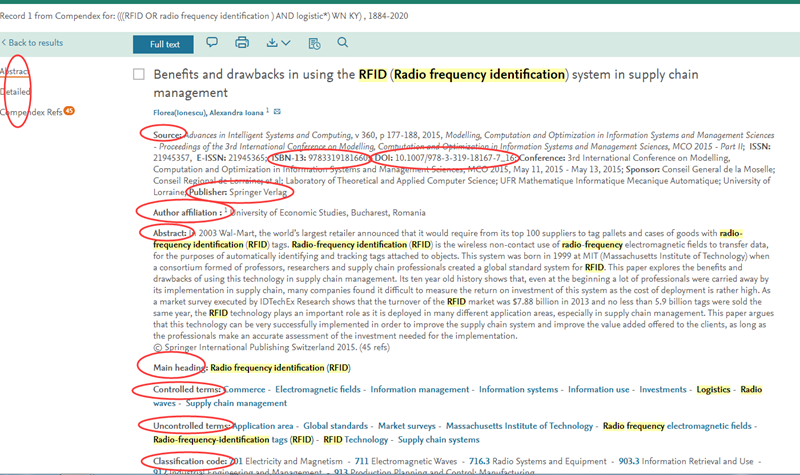Open author Florea(Ionescu), Alexandra Ioana link

pyautogui.click(x=208, y=113)
